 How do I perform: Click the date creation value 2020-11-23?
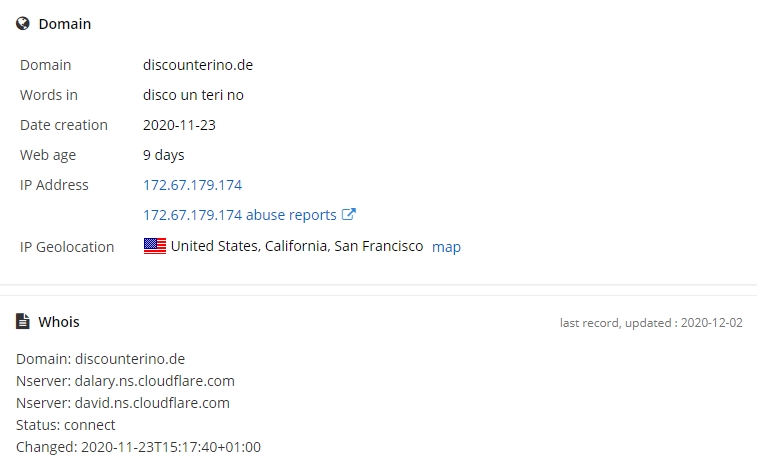[x=179, y=125]
